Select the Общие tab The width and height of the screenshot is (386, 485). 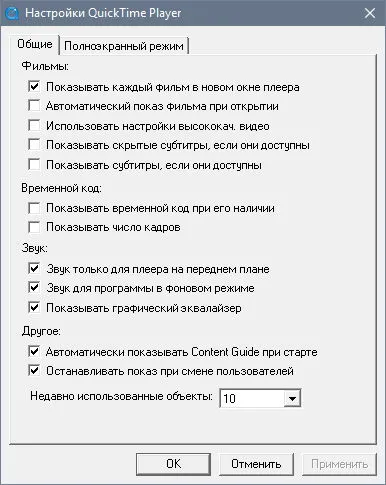click(x=35, y=44)
